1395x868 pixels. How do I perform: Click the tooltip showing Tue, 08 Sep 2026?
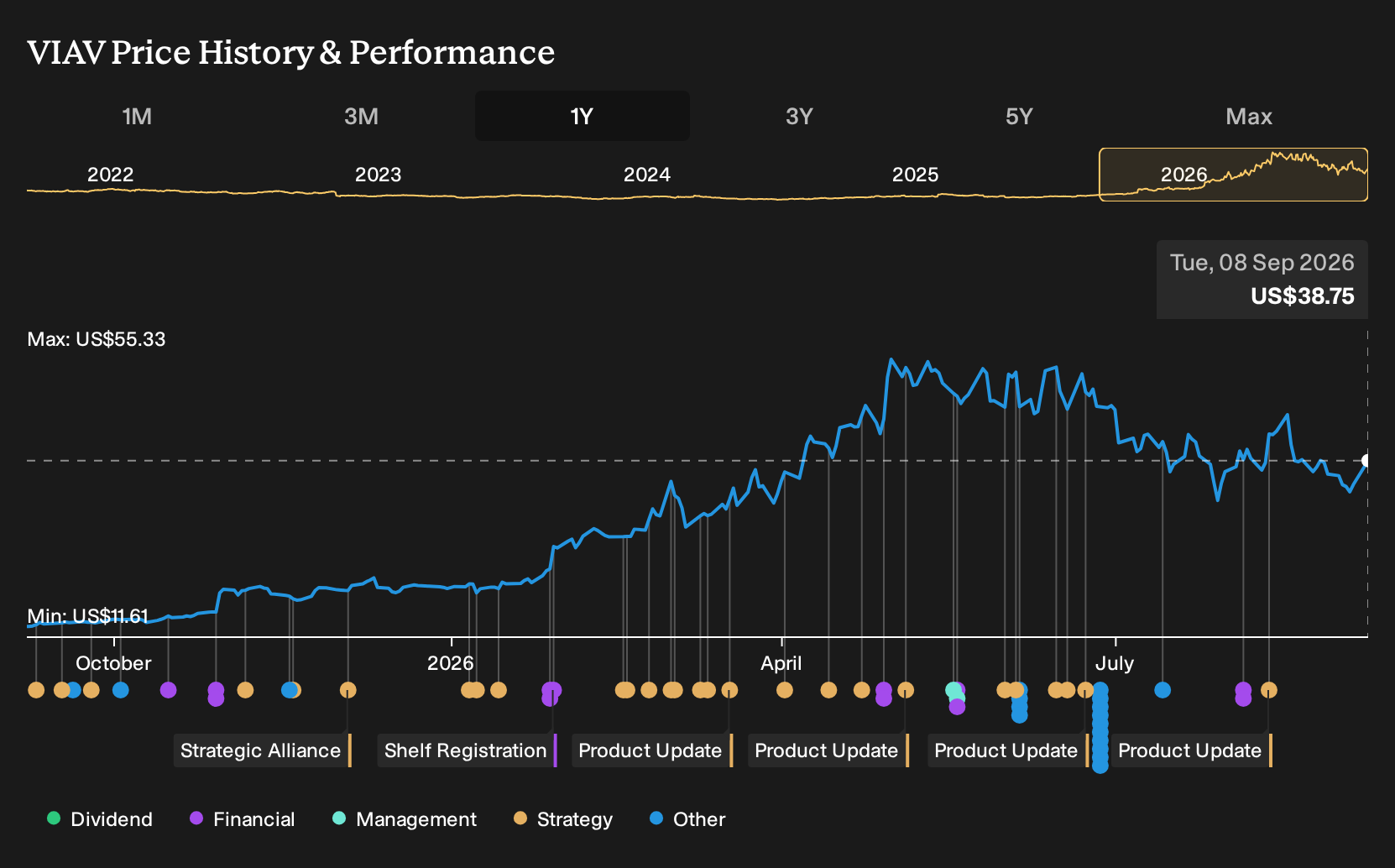click(x=1262, y=280)
